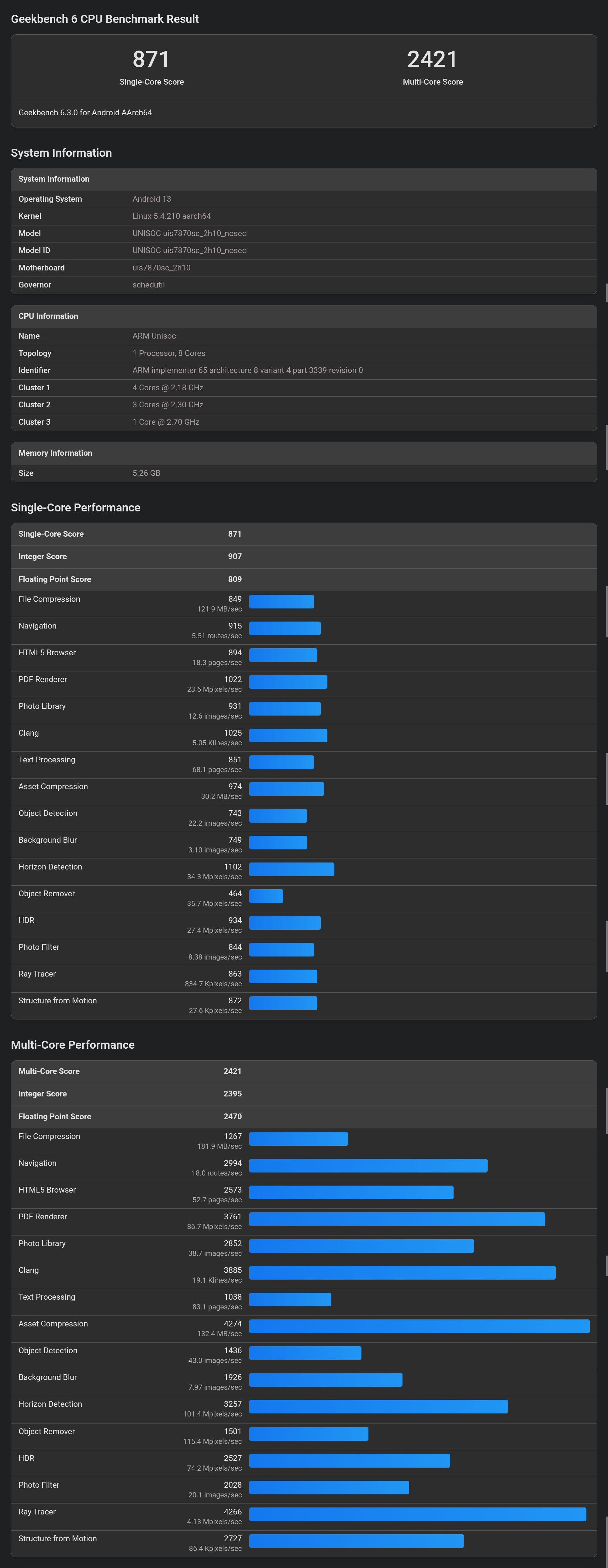Click multi-core PDF Renderer score 3761
Image resolution: width=608 pixels, height=1568 pixels.
tap(233, 1217)
